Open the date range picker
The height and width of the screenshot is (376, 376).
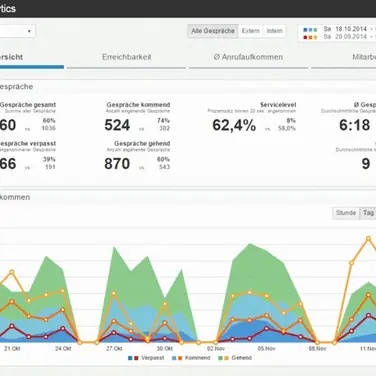coord(337,33)
